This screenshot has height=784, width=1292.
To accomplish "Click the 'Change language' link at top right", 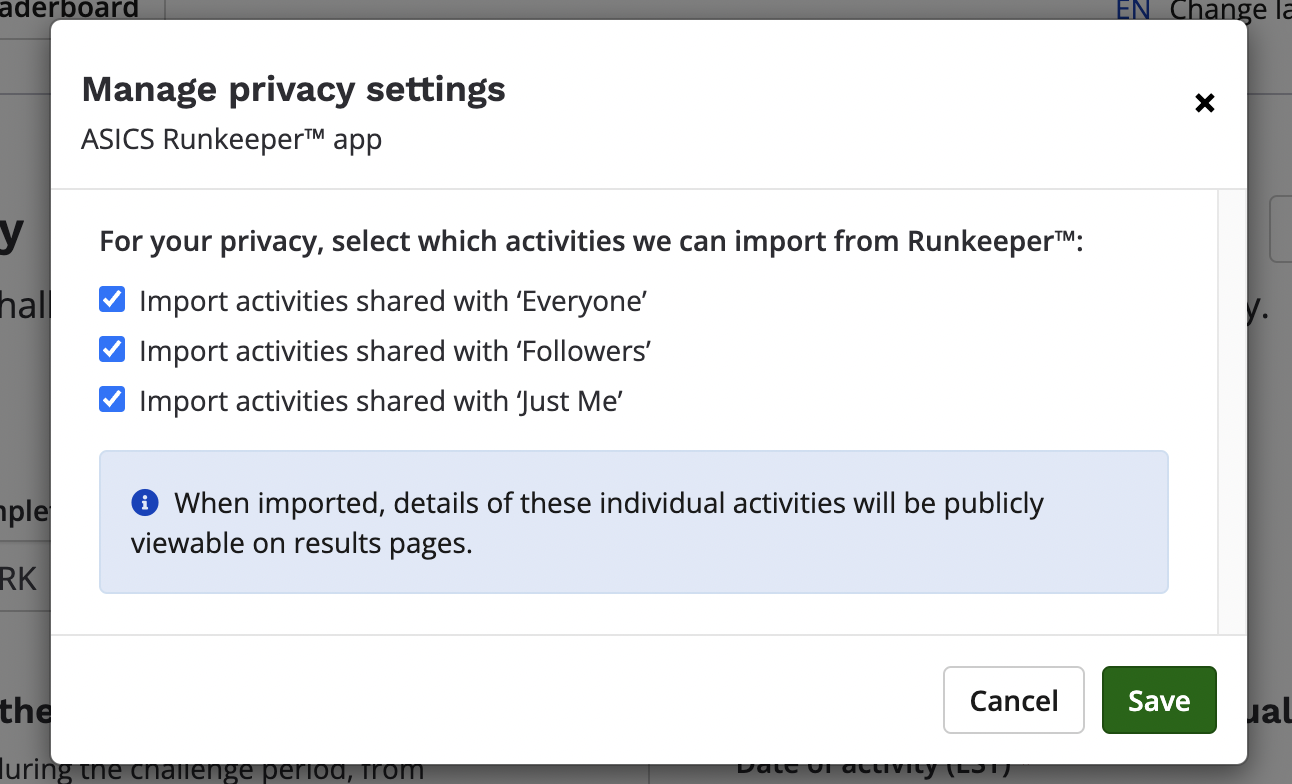I will 1230,11.
